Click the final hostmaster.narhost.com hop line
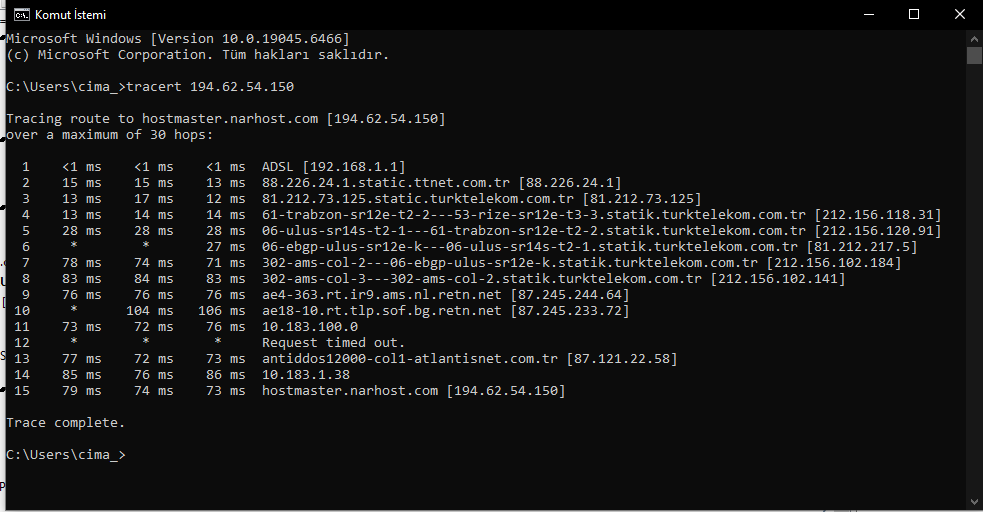Screen dimensions: 983x512 pyautogui.click(x=290, y=390)
